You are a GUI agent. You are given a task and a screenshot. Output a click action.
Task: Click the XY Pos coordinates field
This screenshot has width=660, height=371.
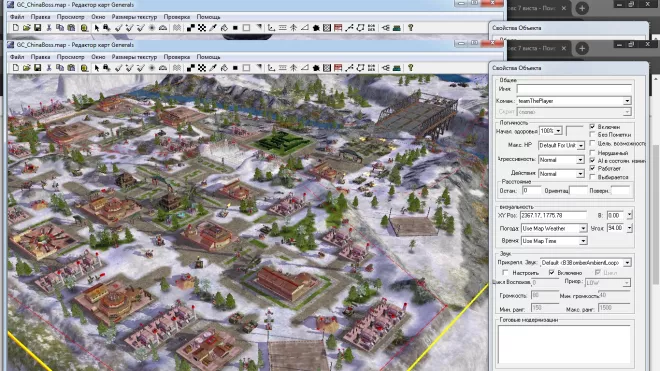coord(553,215)
